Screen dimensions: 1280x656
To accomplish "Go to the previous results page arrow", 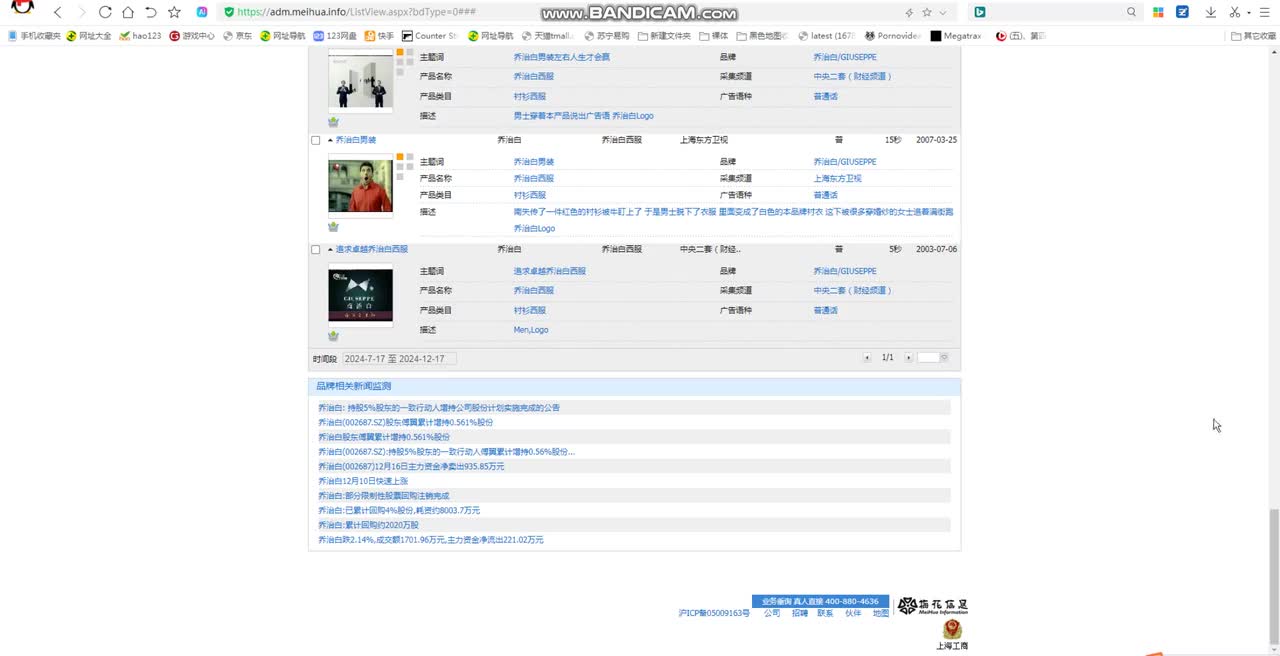I will tap(867, 358).
